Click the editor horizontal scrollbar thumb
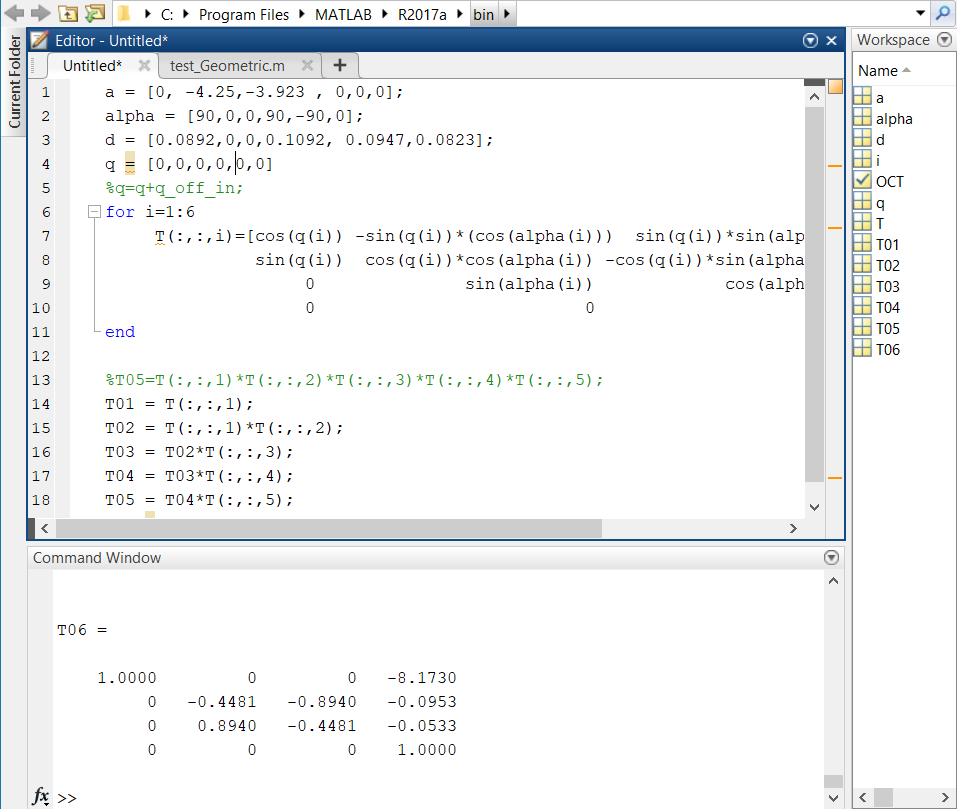957x809 pixels. (328, 528)
